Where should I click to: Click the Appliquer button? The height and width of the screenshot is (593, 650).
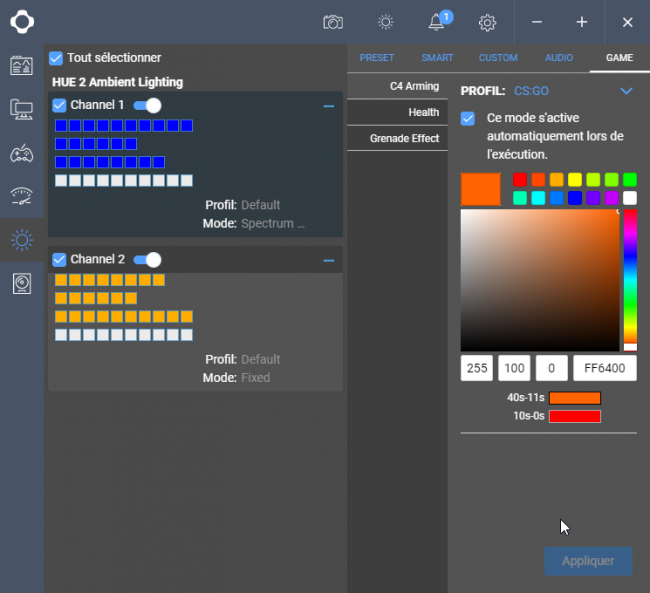(588, 561)
